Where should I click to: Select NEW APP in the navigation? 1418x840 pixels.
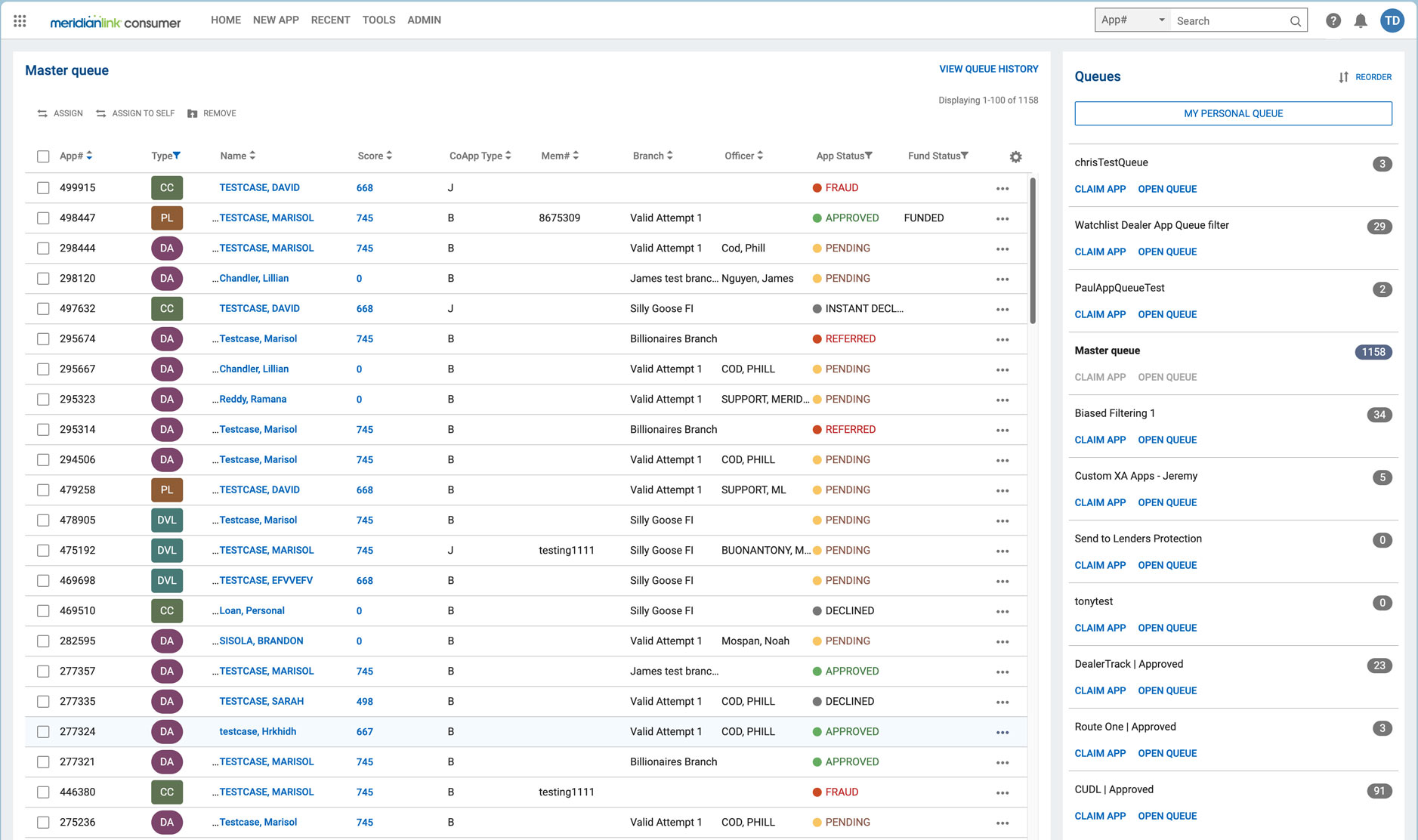pyautogui.click(x=275, y=20)
